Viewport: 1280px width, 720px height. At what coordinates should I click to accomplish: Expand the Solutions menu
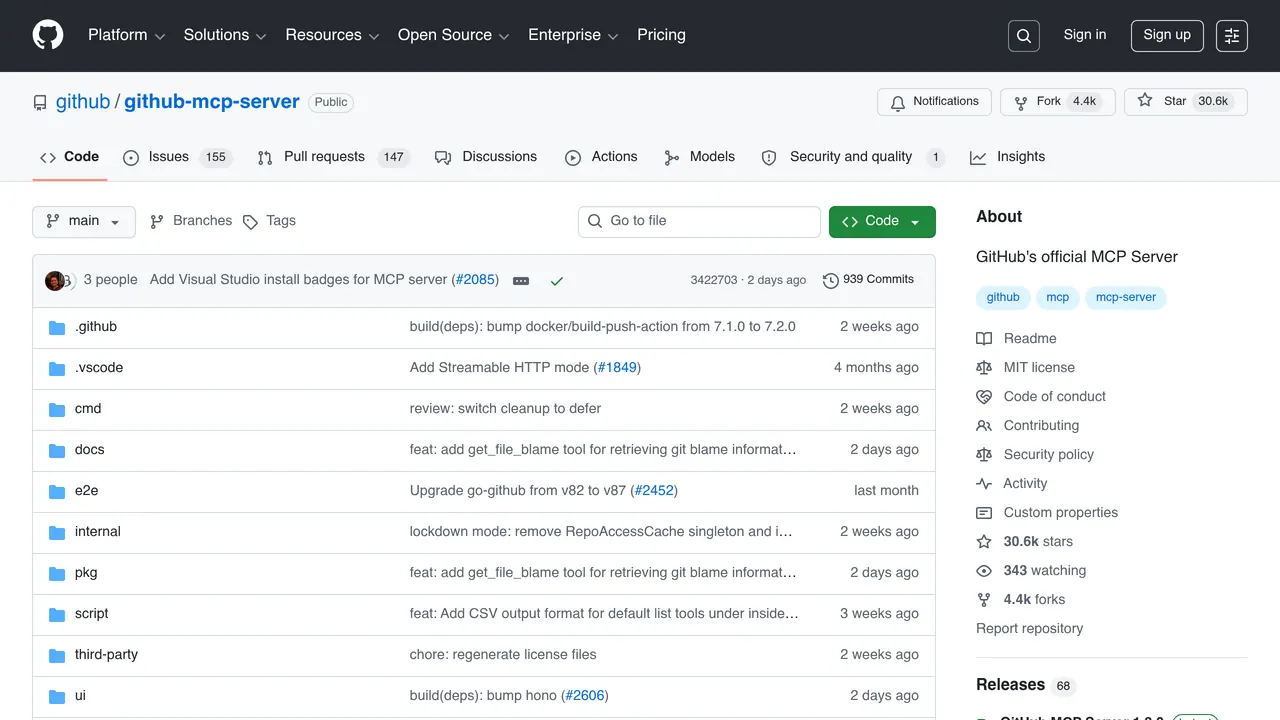pyautogui.click(x=225, y=35)
